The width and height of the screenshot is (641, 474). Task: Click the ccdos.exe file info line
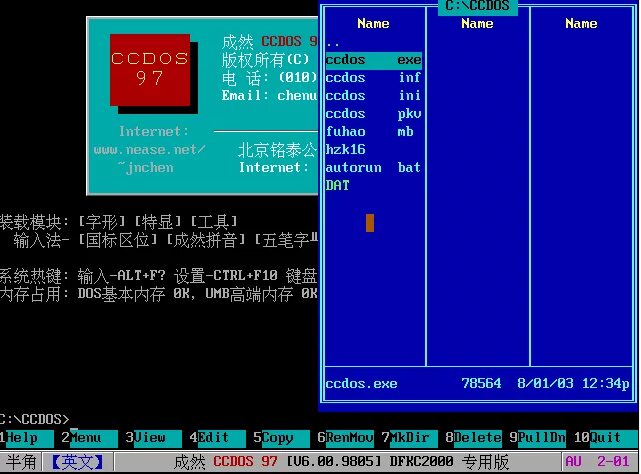point(477,384)
